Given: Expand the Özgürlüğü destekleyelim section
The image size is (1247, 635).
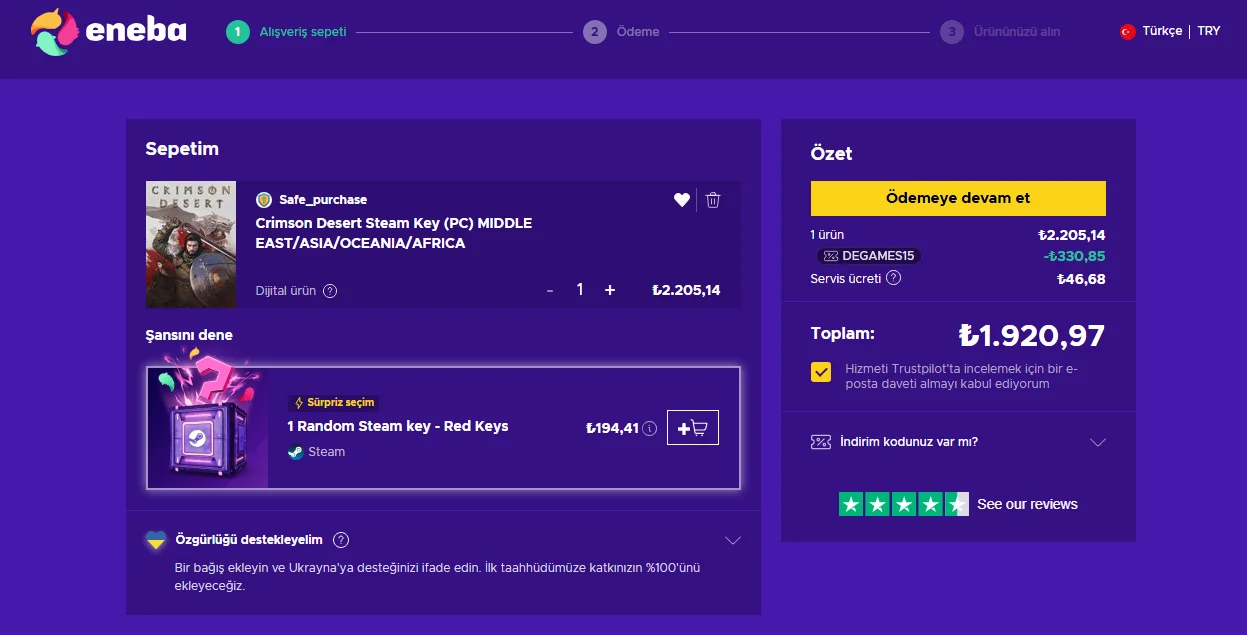Looking at the screenshot, I should pyautogui.click(x=733, y=540).
